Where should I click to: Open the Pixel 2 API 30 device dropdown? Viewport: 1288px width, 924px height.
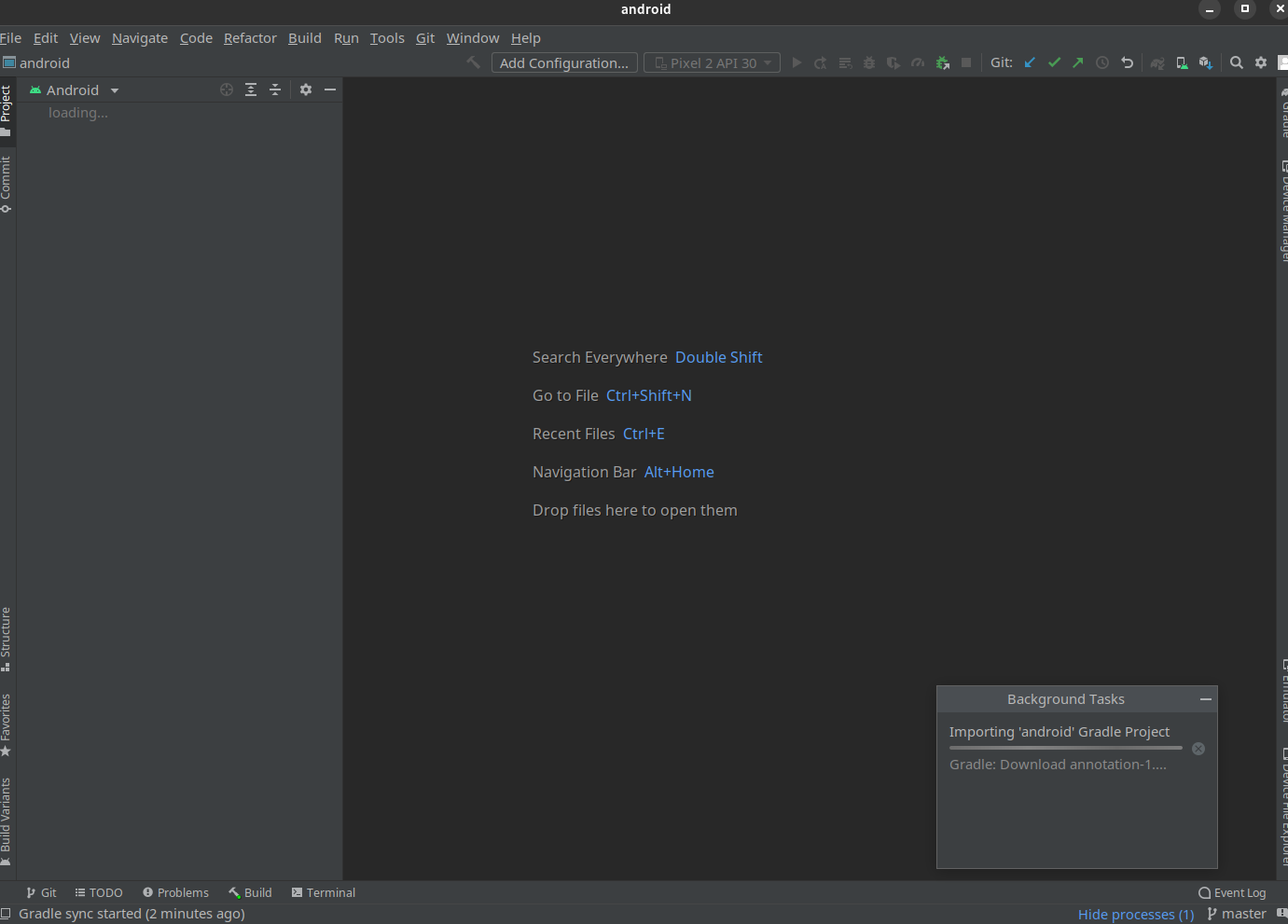pyautogui.click(x=713, y=62)
